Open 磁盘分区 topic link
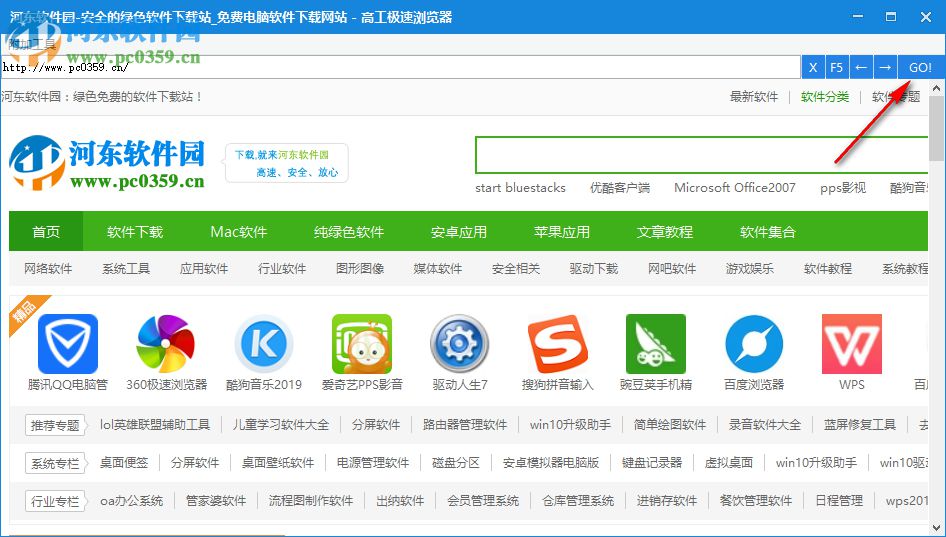The width and height of the screenshot is (946, 537). pos(456,463)
